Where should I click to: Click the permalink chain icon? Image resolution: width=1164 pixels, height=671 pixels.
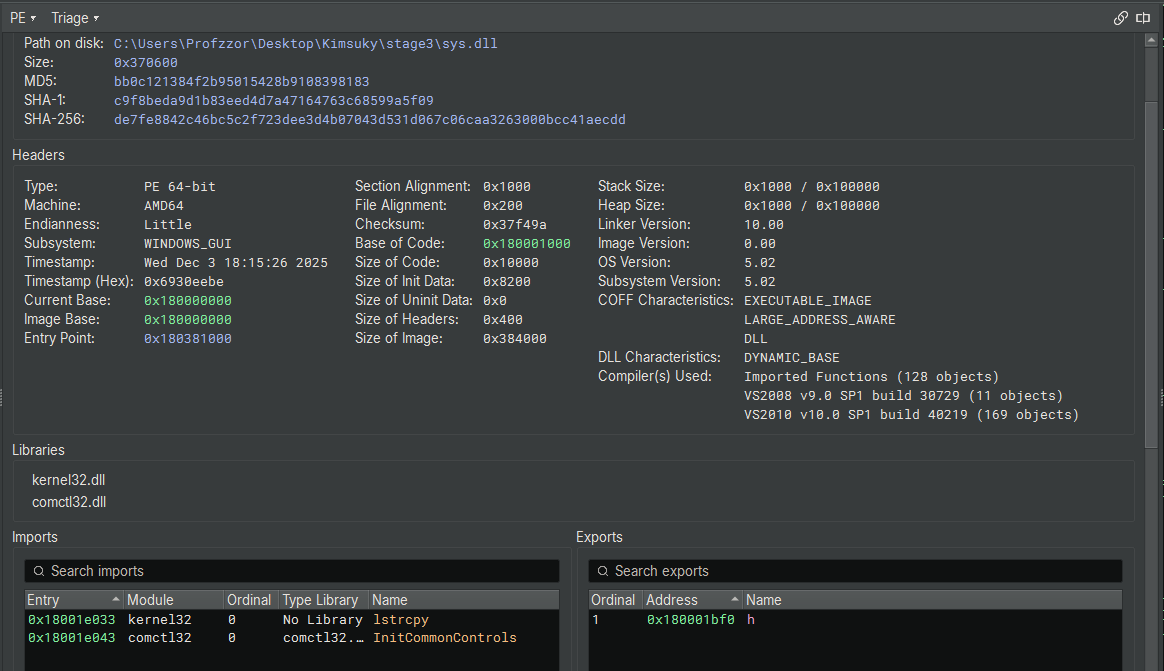[x=1122, y=17]
